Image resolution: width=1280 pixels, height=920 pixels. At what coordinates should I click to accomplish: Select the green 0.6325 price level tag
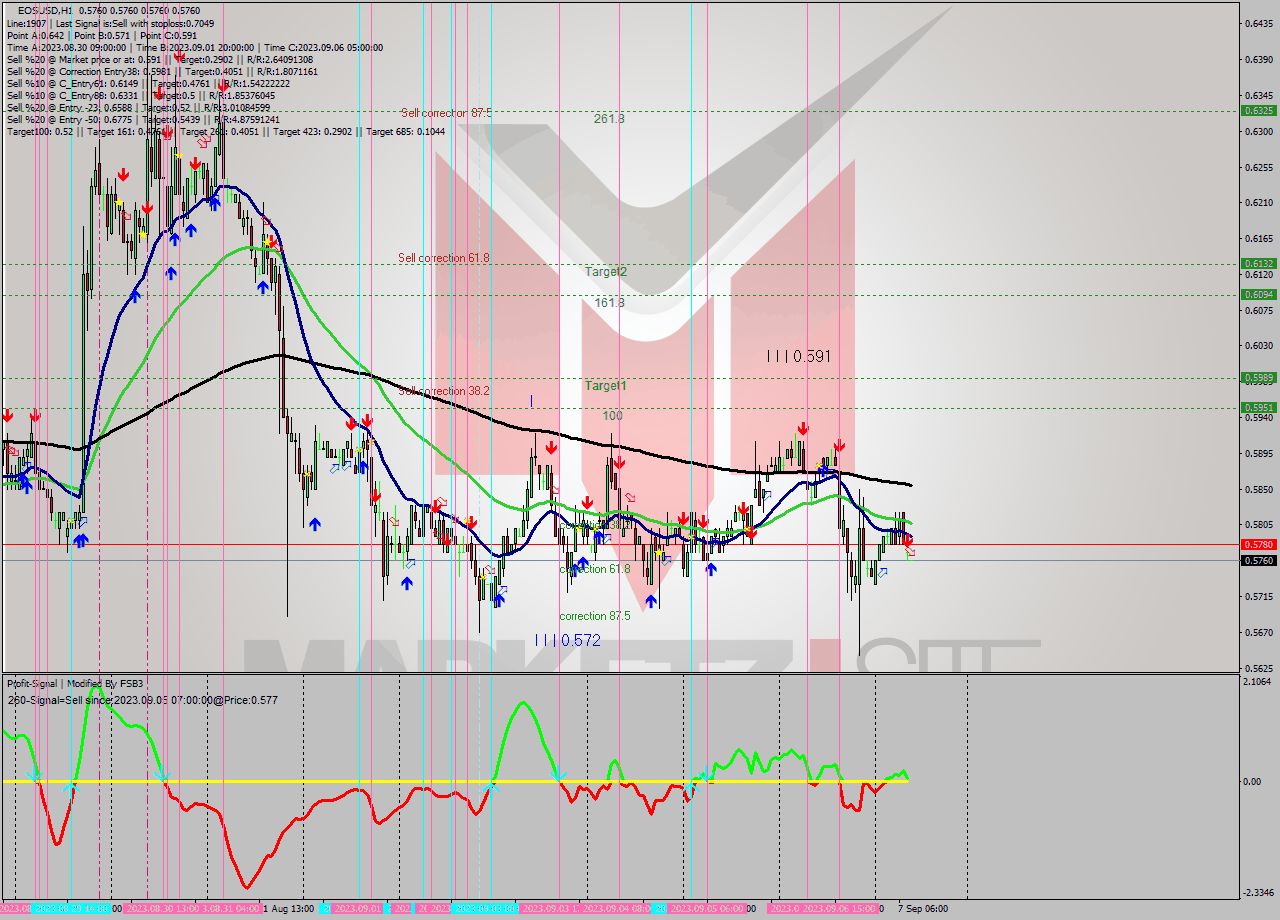pos(1257,110)
